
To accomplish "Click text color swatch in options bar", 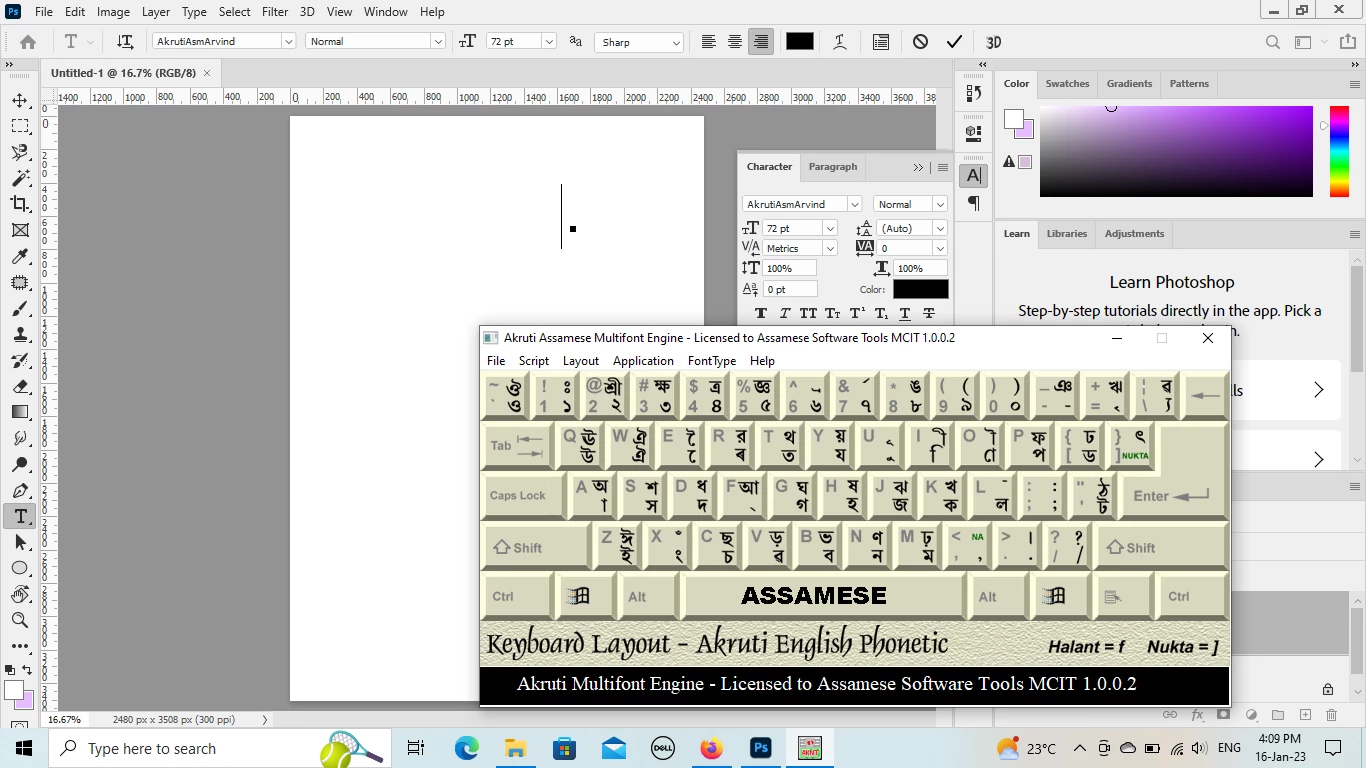I will (x=800, y=42).
